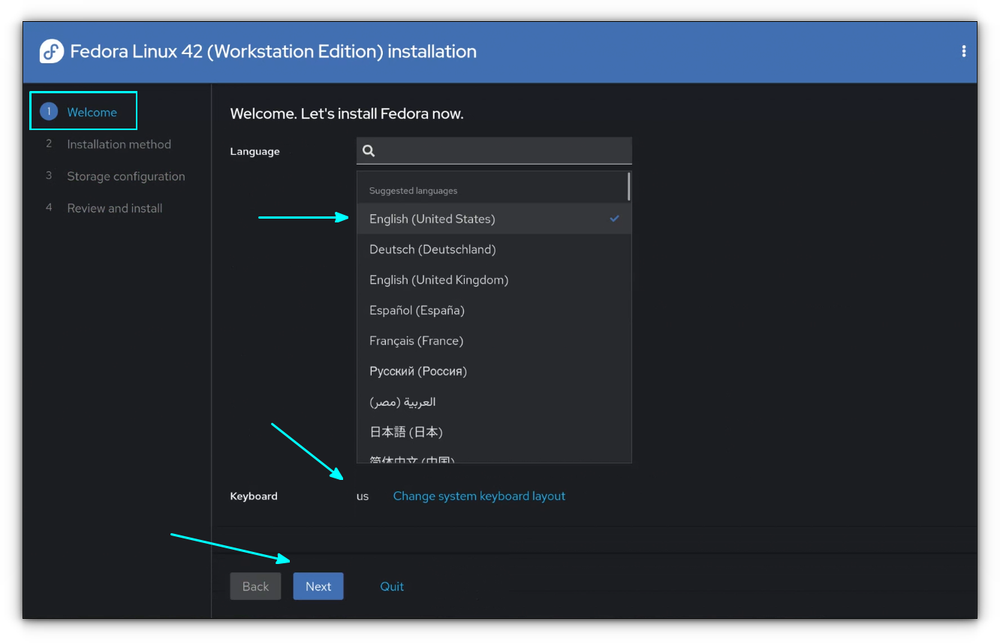Open the Language selection combo box

[494, 150]
